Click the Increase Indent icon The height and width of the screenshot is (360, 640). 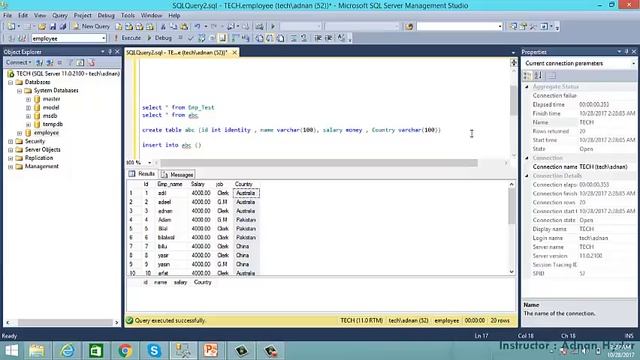click(329, 38)
